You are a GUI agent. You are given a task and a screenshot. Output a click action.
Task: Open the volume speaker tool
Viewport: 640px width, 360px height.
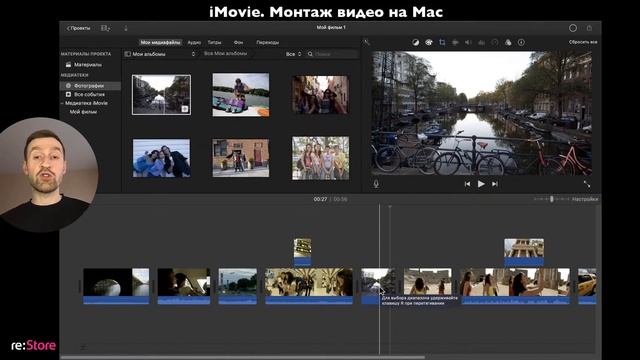(468, 42)
